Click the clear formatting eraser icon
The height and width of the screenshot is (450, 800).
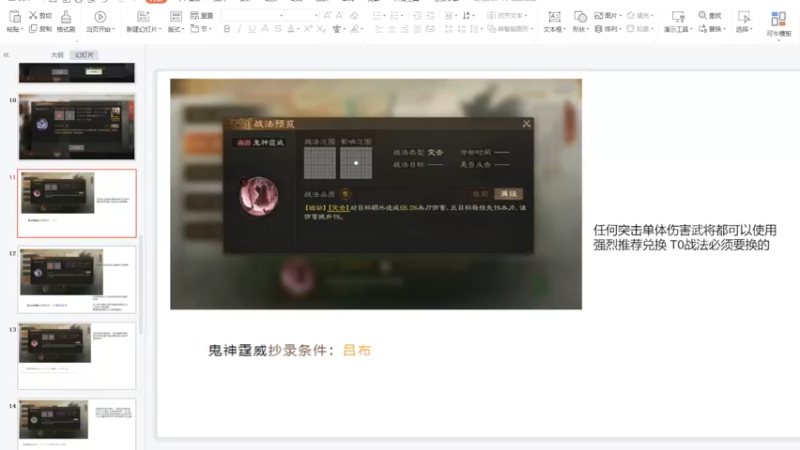click(354, 15)
